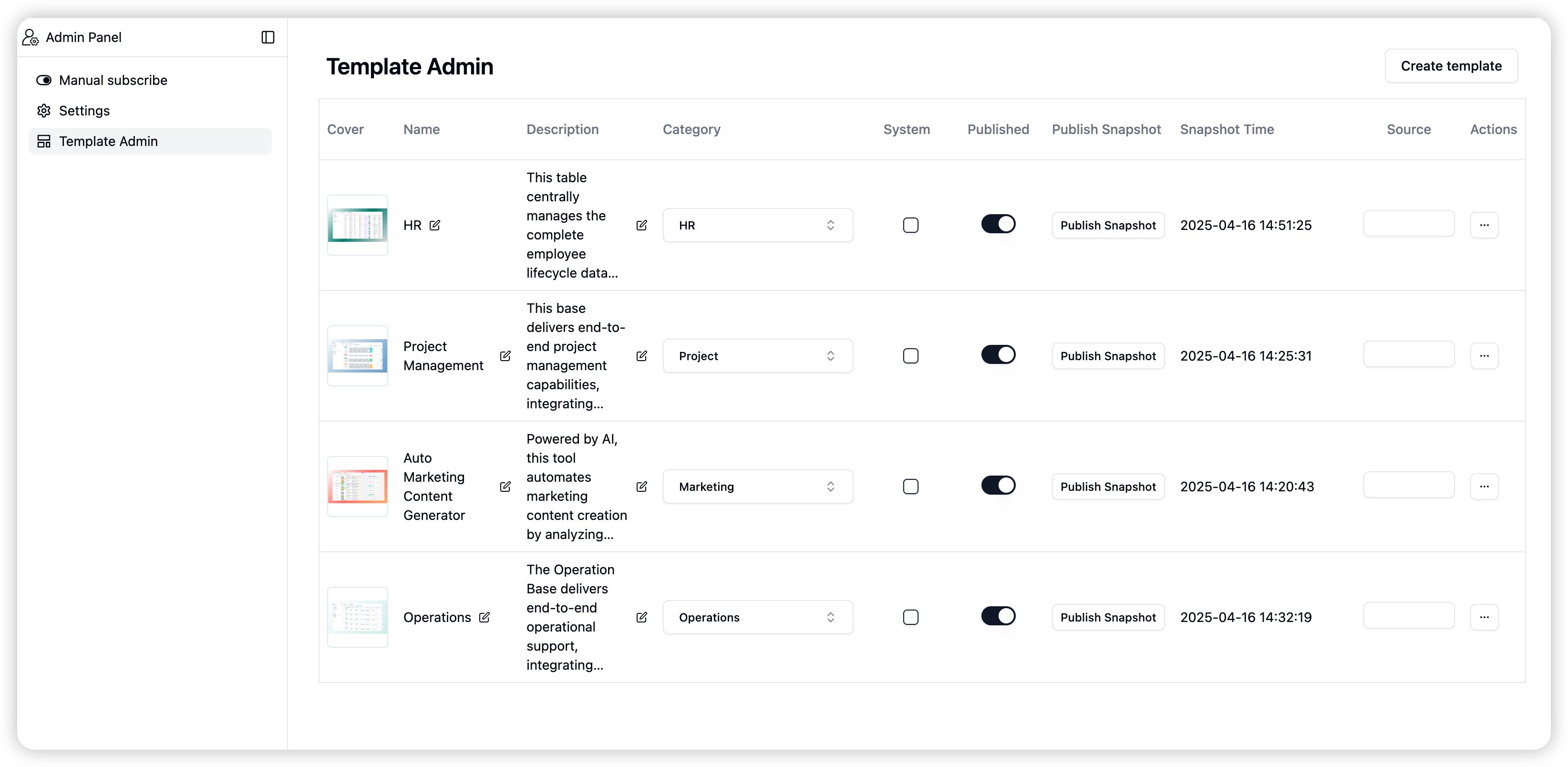Viewport: 1568px width, 767px height.
Task: Publish Snapshot for Project Management
Action: pyautogui.click(x=1108, y=355)
